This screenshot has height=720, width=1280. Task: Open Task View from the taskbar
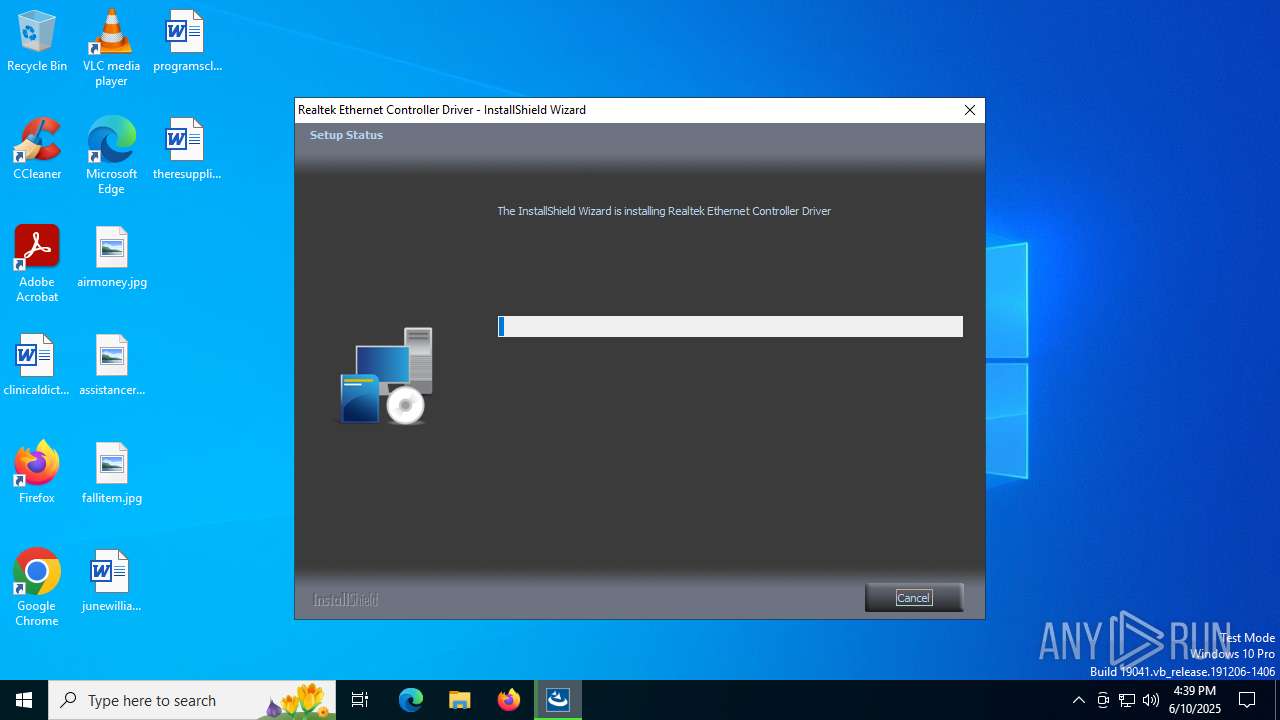pos(360,700)
